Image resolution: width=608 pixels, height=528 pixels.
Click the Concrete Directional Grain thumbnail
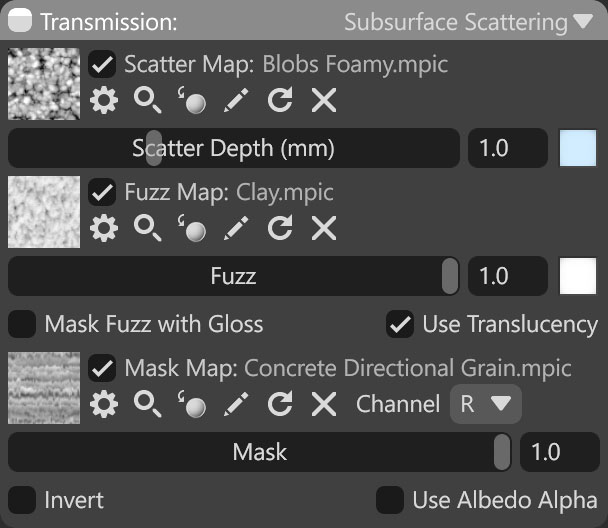44,388
